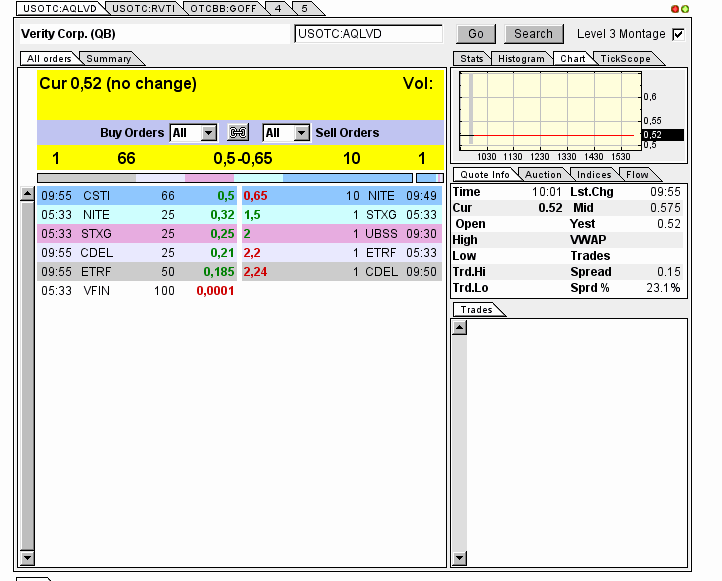Click the Search button
This screenshot has width=722, height=581.
pos(533,34)
